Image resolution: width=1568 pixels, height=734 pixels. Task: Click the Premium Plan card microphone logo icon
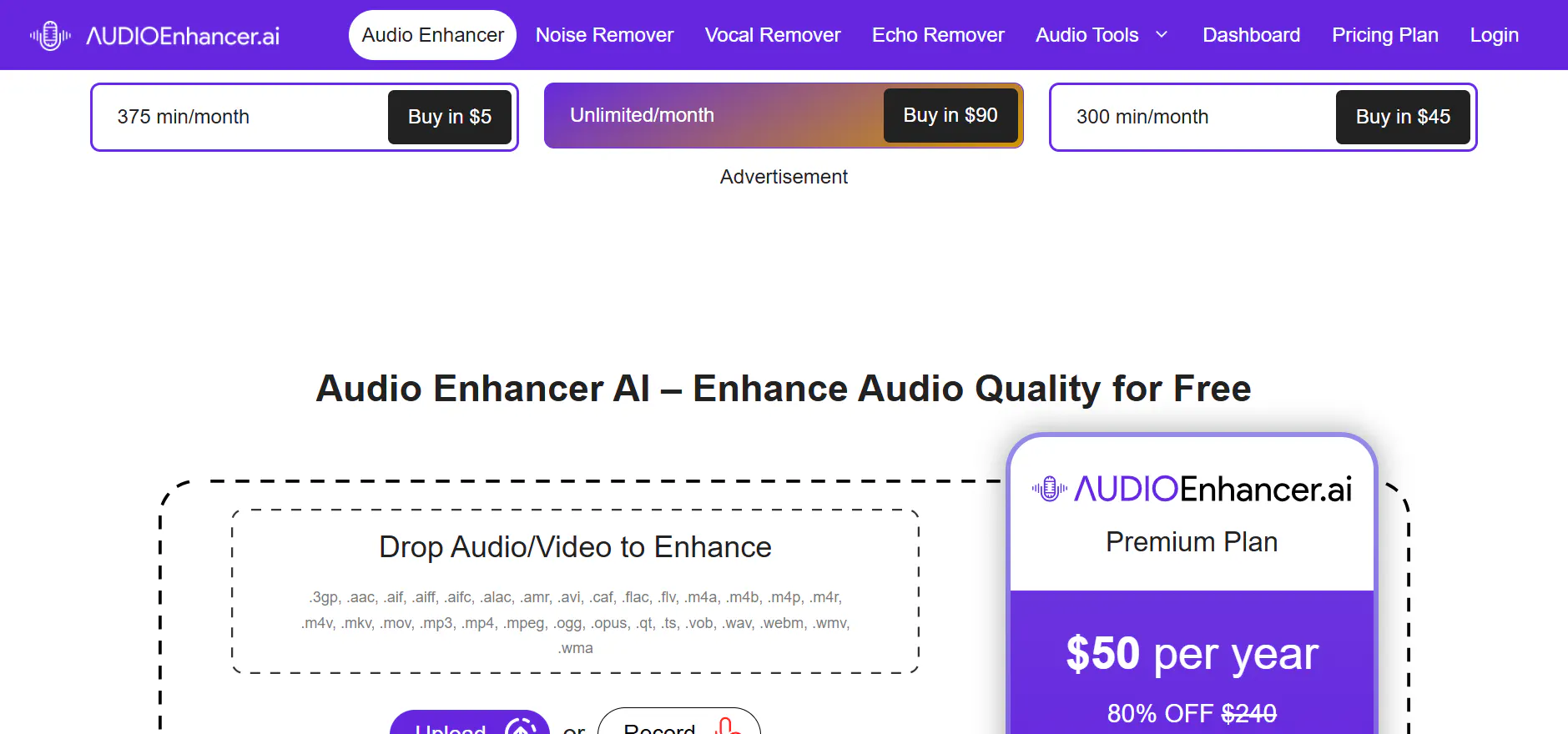1050,489
